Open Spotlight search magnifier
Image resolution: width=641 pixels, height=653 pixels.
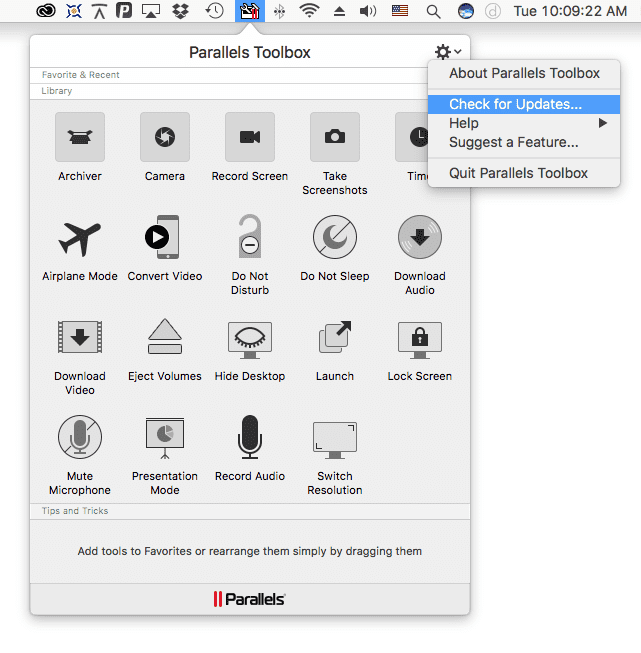click(x=434, y=11)
